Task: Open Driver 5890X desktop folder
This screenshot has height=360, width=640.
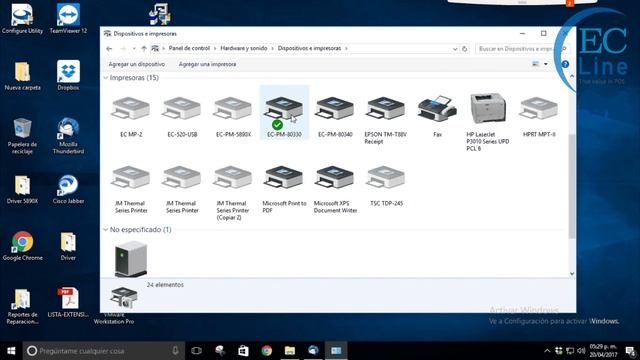Action: click(22, 189)
